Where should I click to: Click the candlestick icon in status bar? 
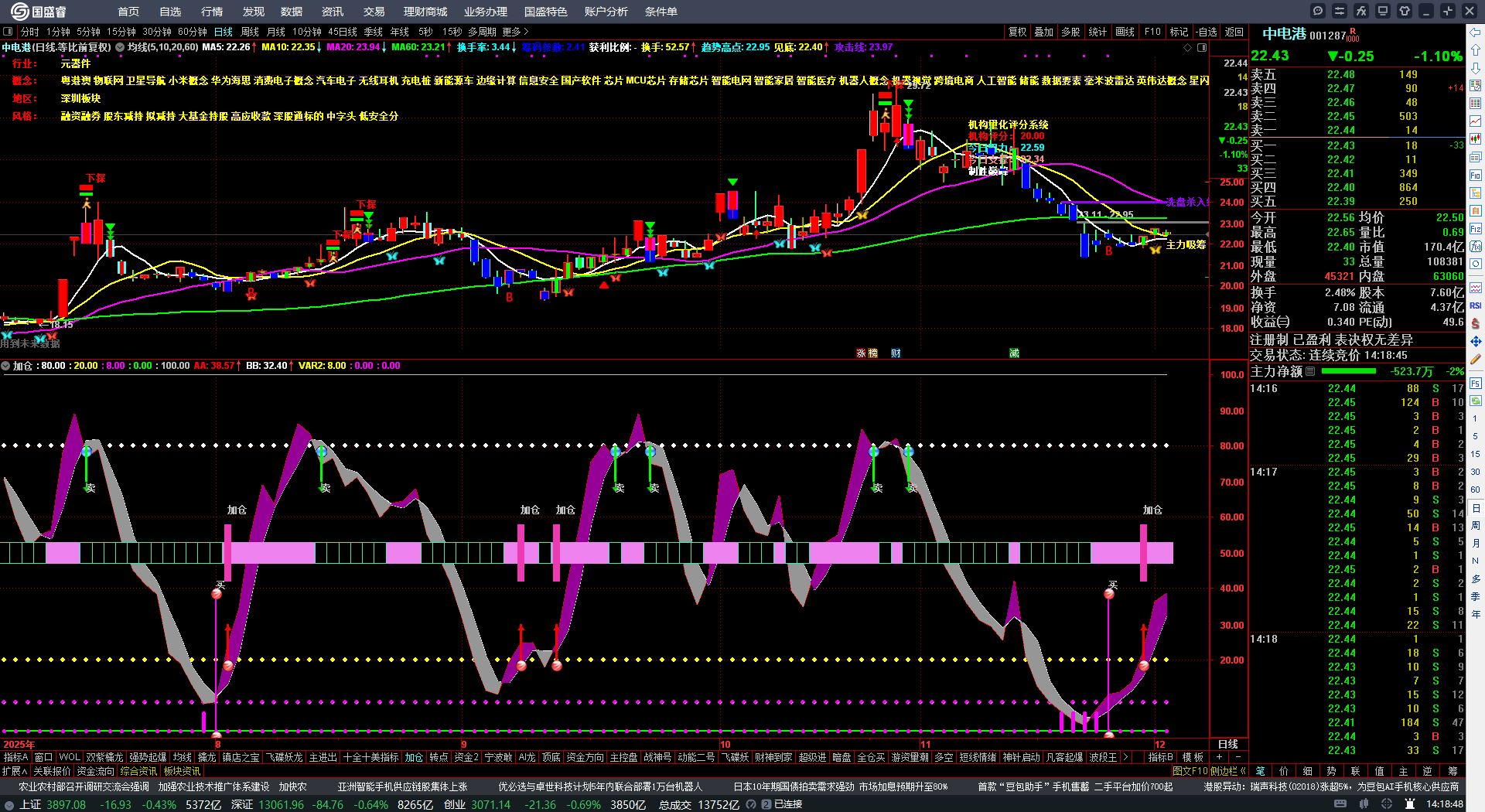[x=1364, y=804]
